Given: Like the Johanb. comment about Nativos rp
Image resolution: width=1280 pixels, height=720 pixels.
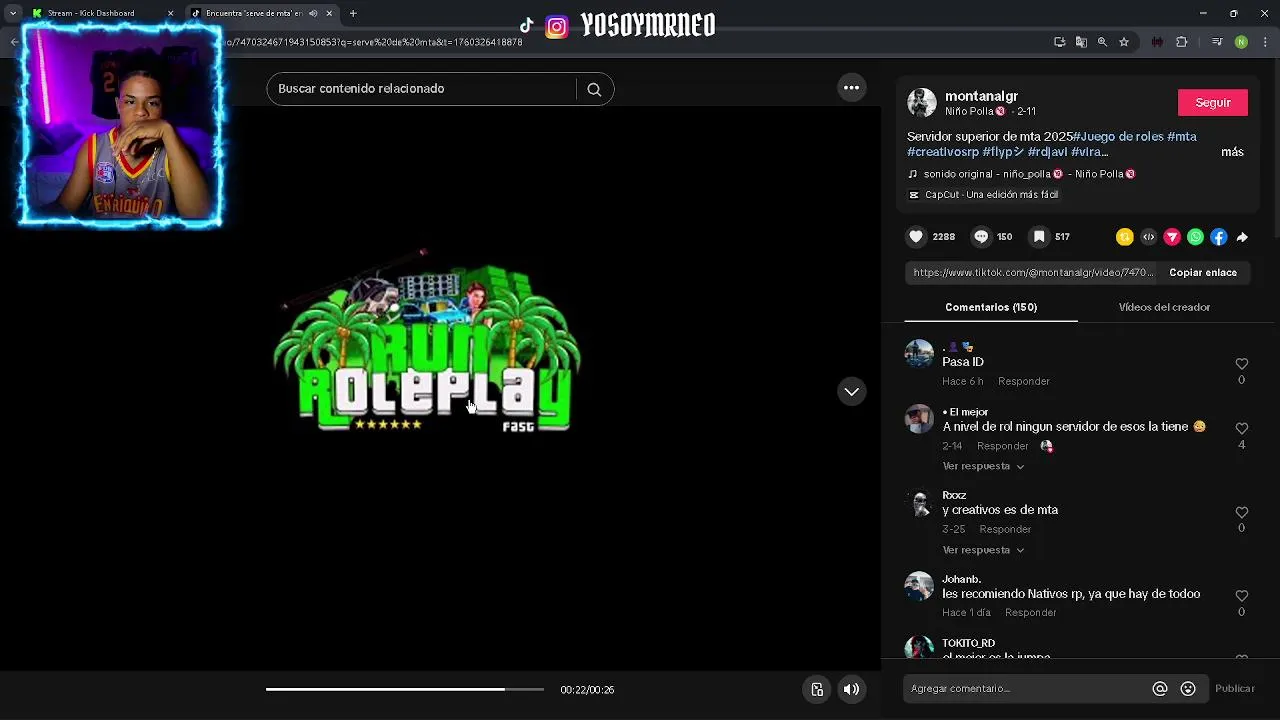Looking at the screenshot, I should pos(1241,596).
